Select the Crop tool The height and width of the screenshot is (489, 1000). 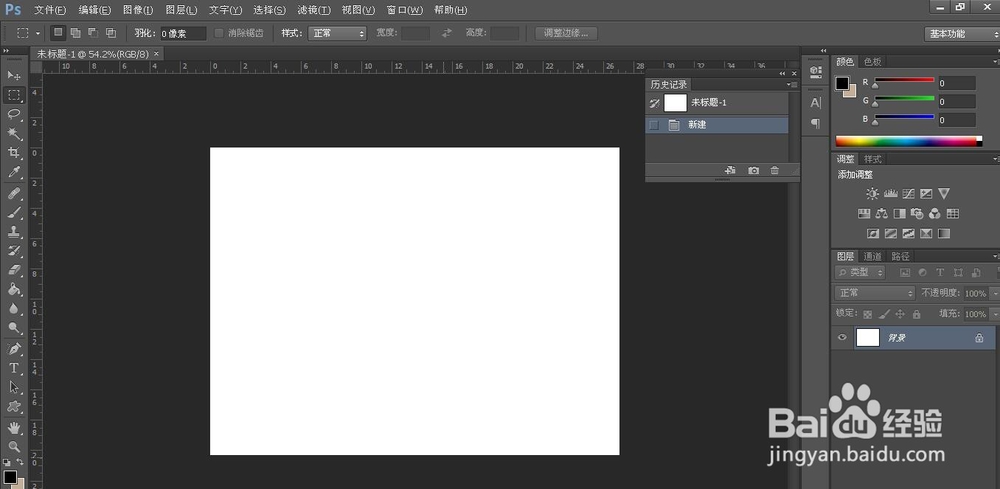click(x=13, y=152)
